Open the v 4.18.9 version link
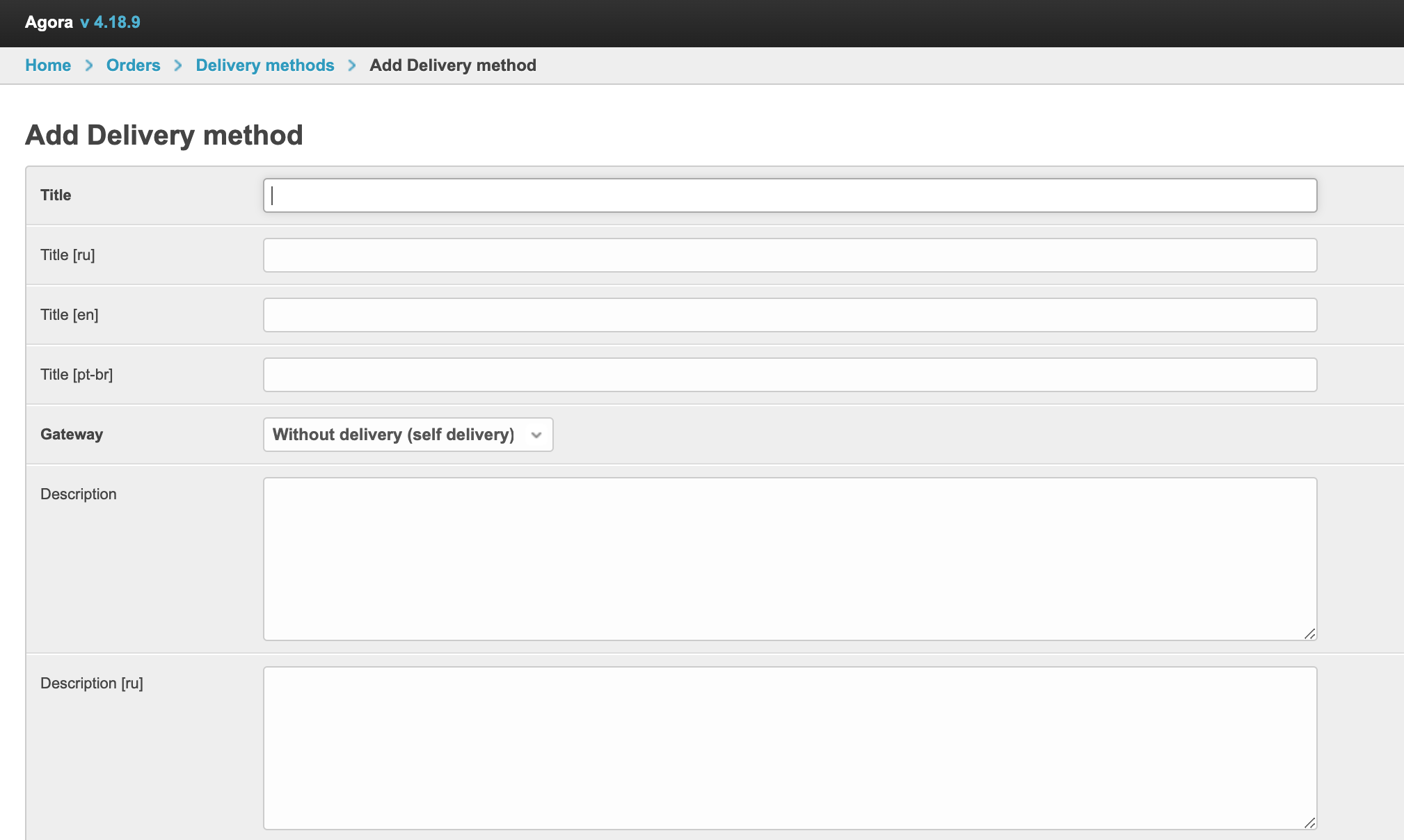The image size is (1404, 840). 110,22
